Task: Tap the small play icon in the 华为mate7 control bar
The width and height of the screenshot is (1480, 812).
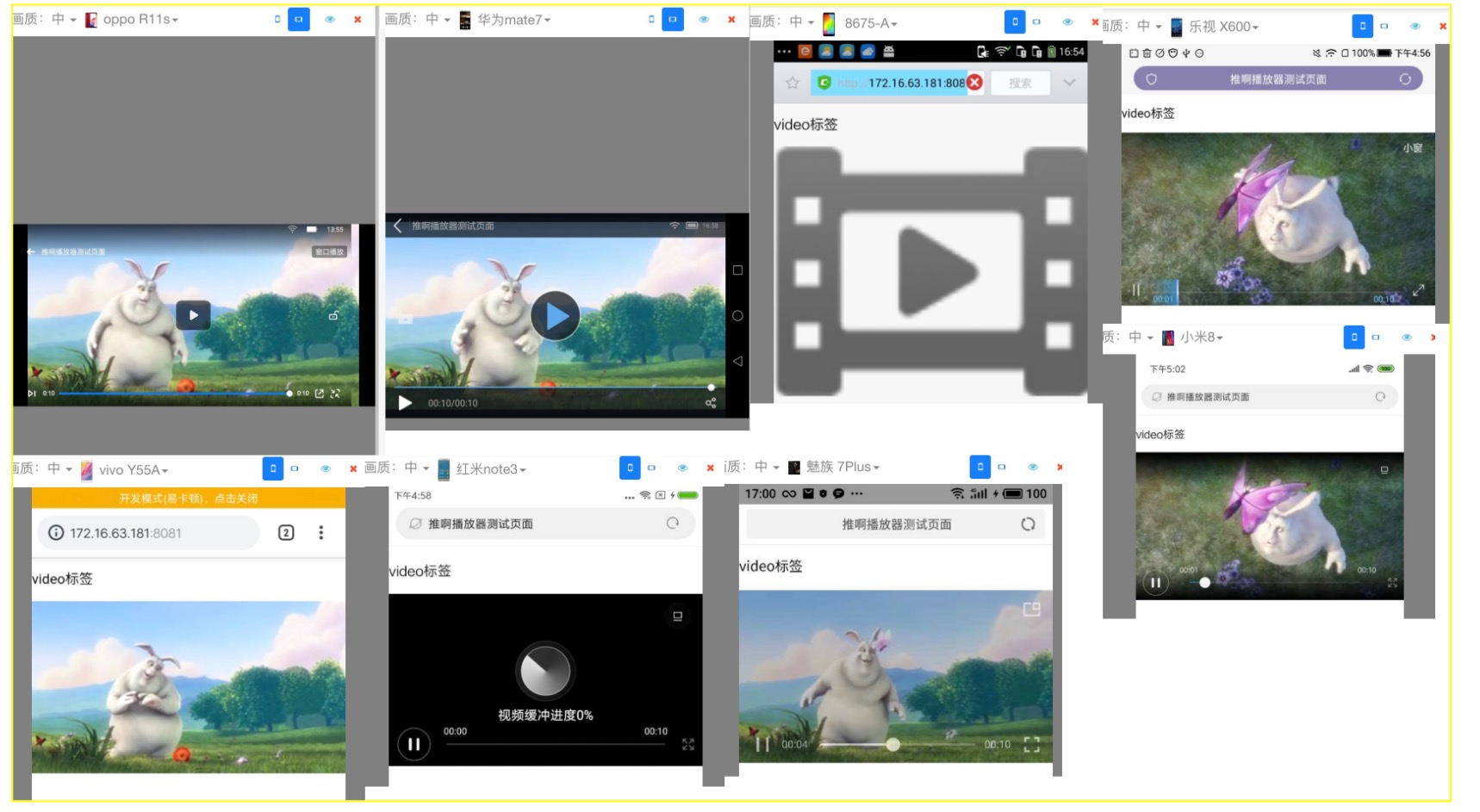Action: (x=405, y=403)
